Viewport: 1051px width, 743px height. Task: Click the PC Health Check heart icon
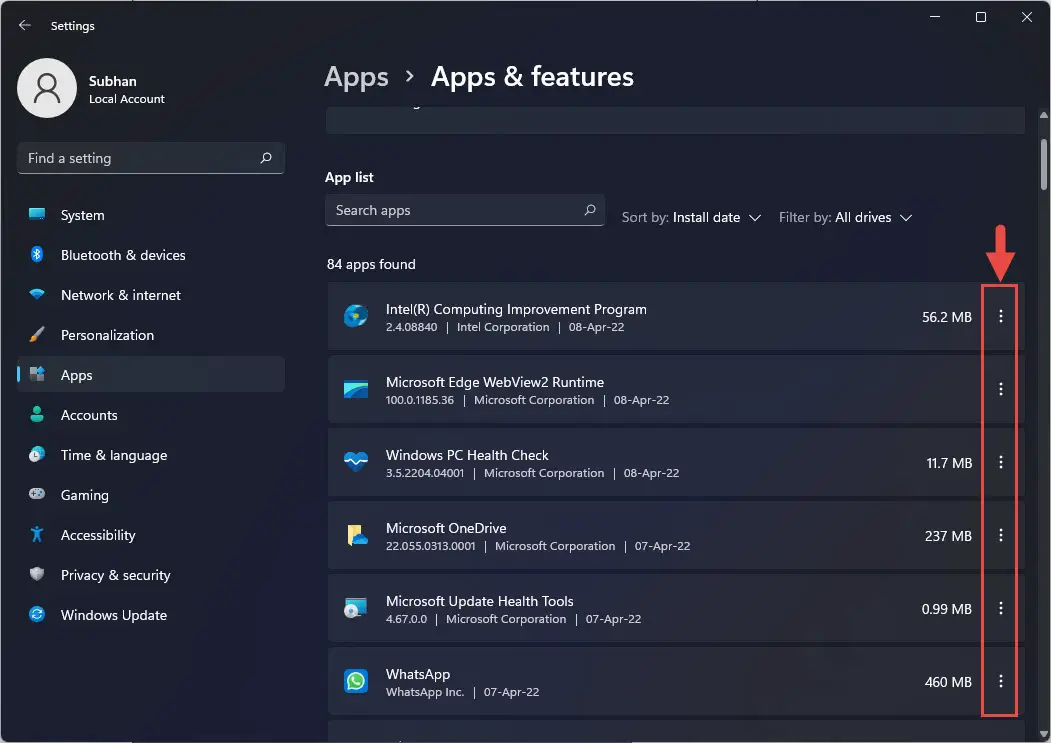356,461
